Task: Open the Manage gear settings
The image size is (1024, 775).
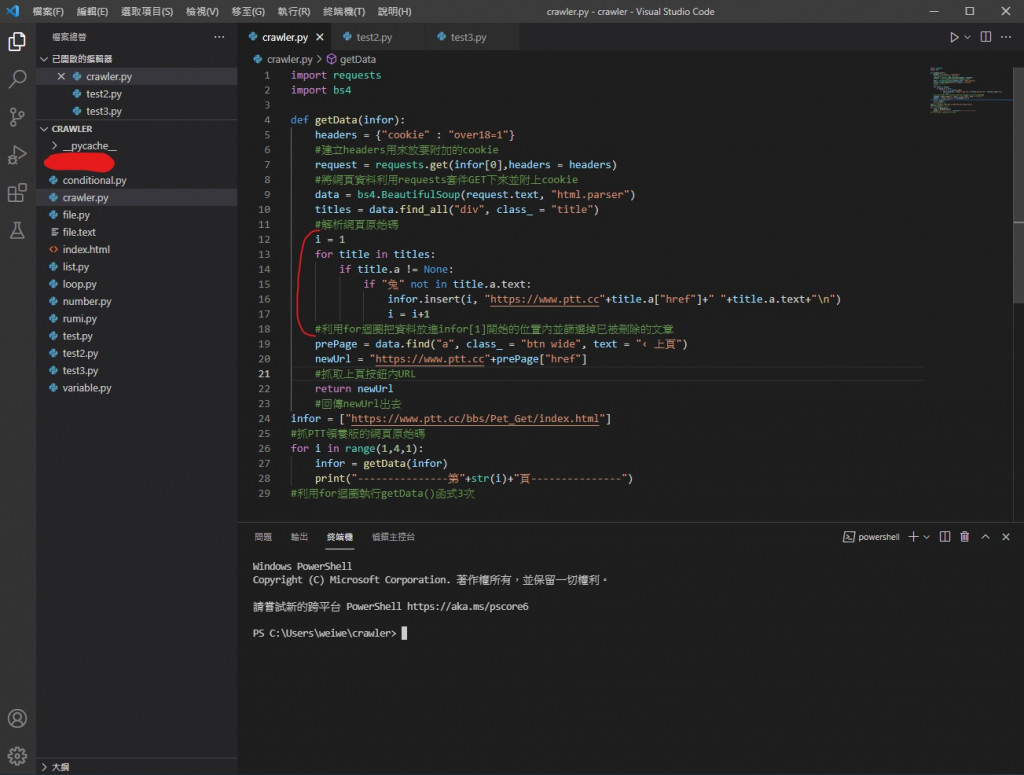Action: point(17,755)
